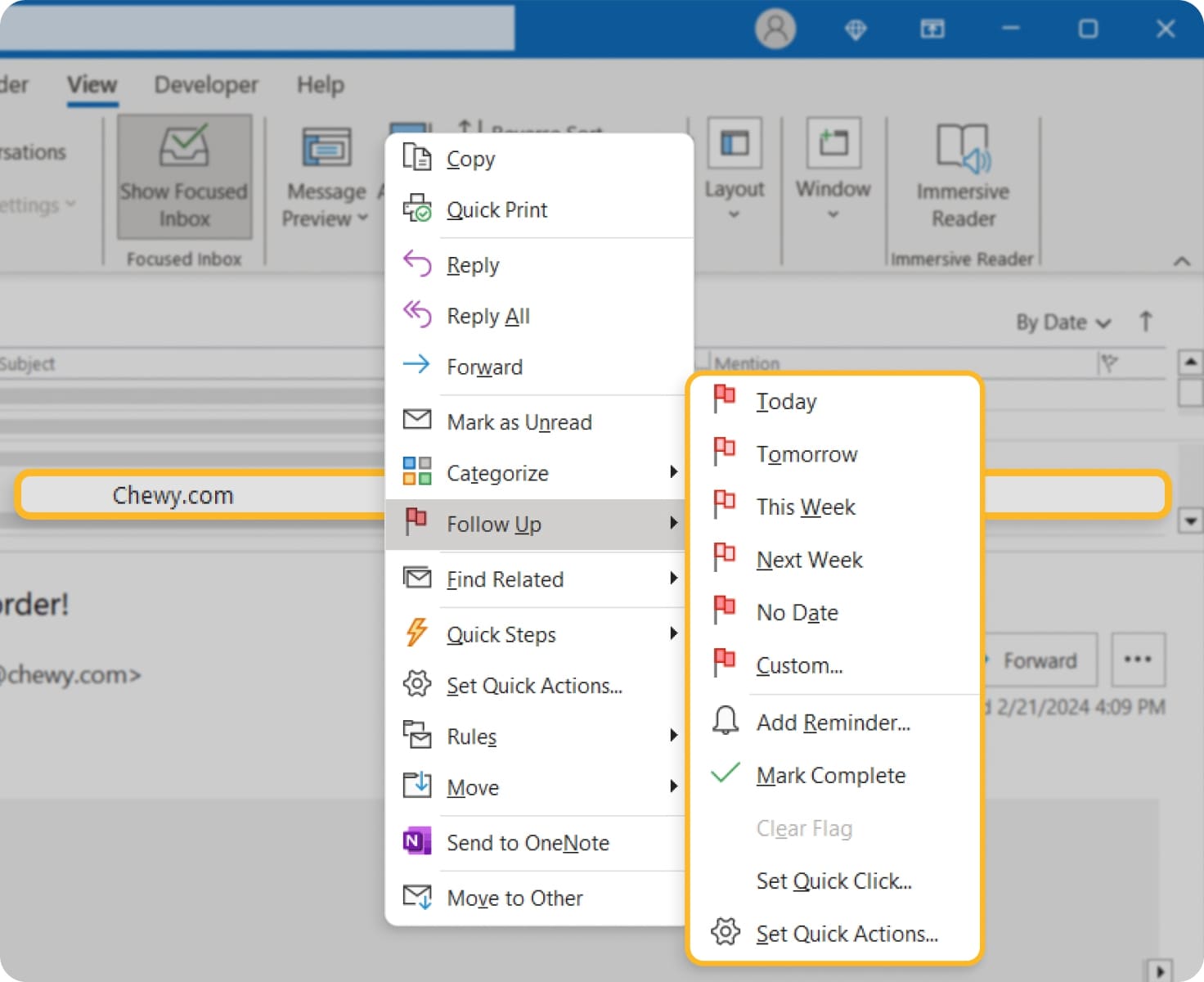
Task: Select the Chewy.com email row
Action: [173, 493]
